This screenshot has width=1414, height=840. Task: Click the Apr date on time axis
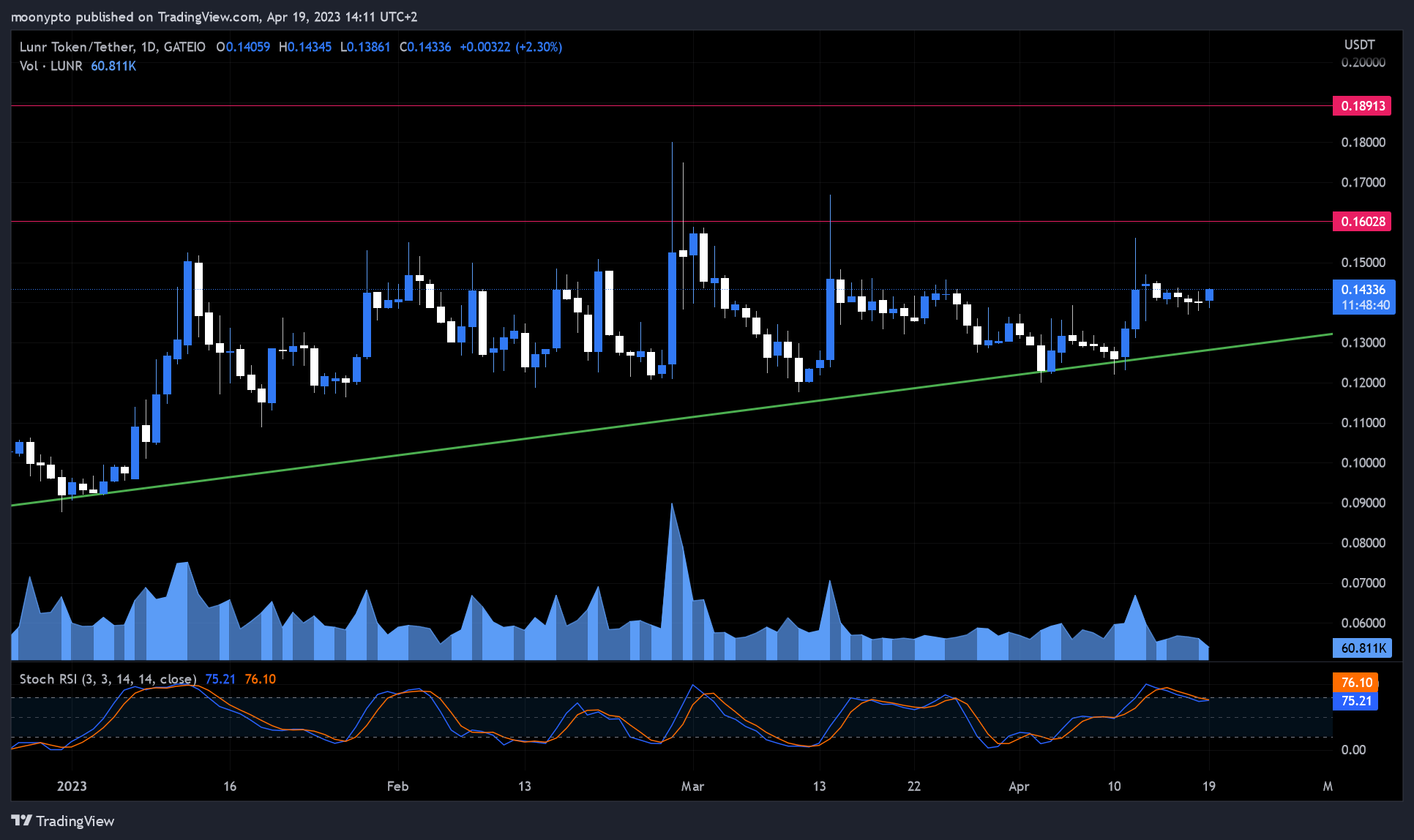[1019, 786]
